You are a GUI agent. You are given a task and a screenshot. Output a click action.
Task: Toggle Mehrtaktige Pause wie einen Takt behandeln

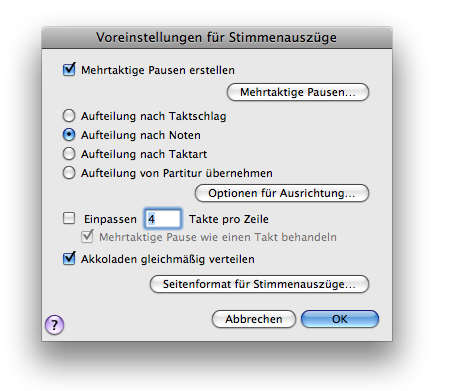coord(87,237)
